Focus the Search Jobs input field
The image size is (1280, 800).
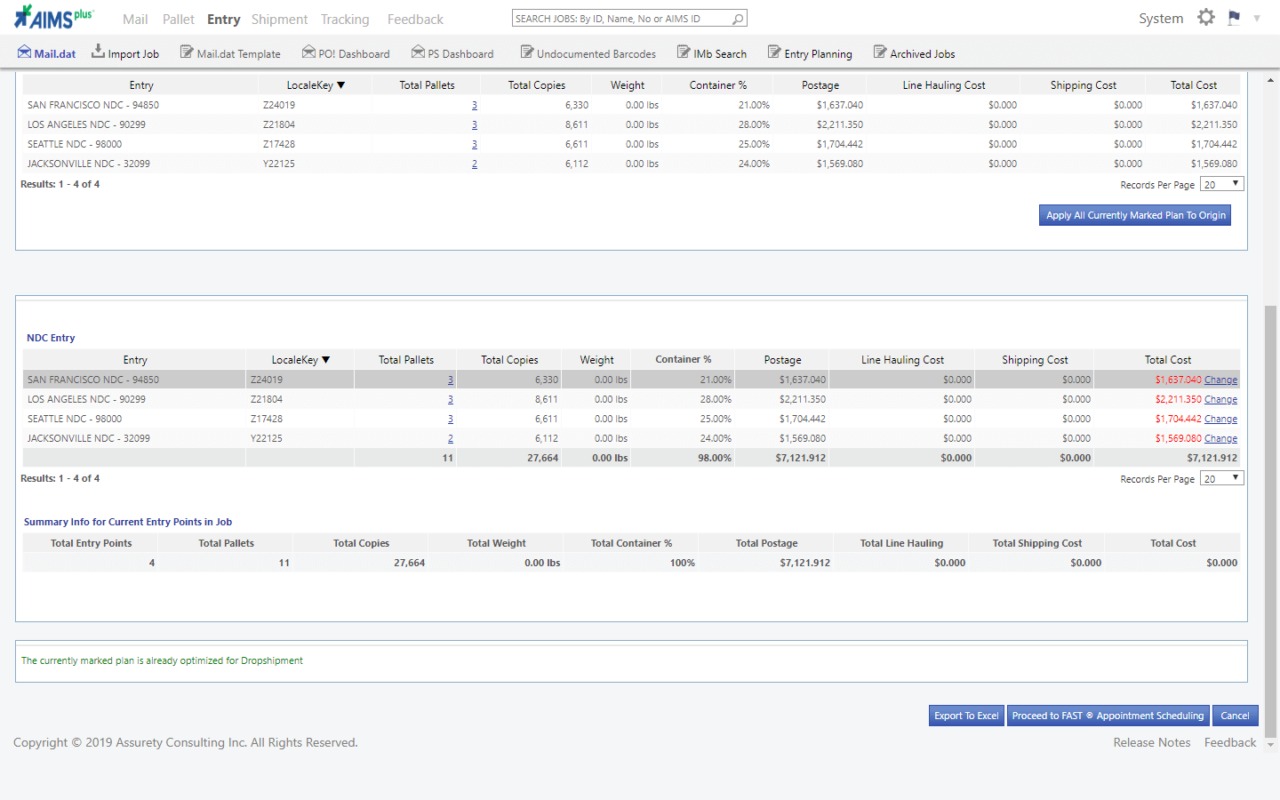[621, 19]
